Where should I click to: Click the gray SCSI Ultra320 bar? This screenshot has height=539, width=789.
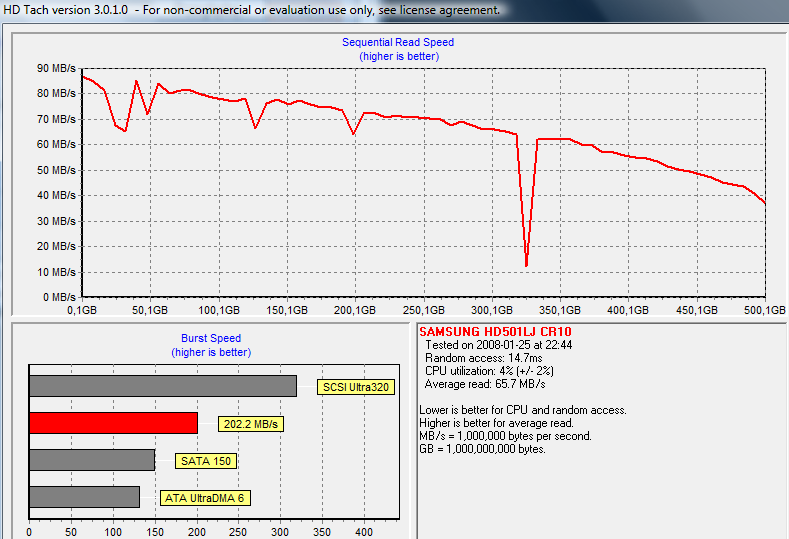pyautogui.click(x=163, y=386)
